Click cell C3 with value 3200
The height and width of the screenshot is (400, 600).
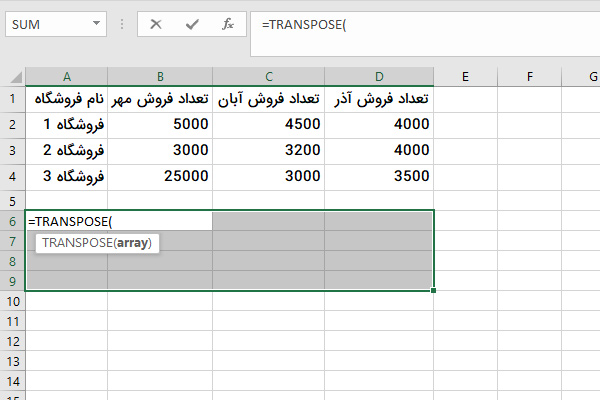[x=269, y=152]
